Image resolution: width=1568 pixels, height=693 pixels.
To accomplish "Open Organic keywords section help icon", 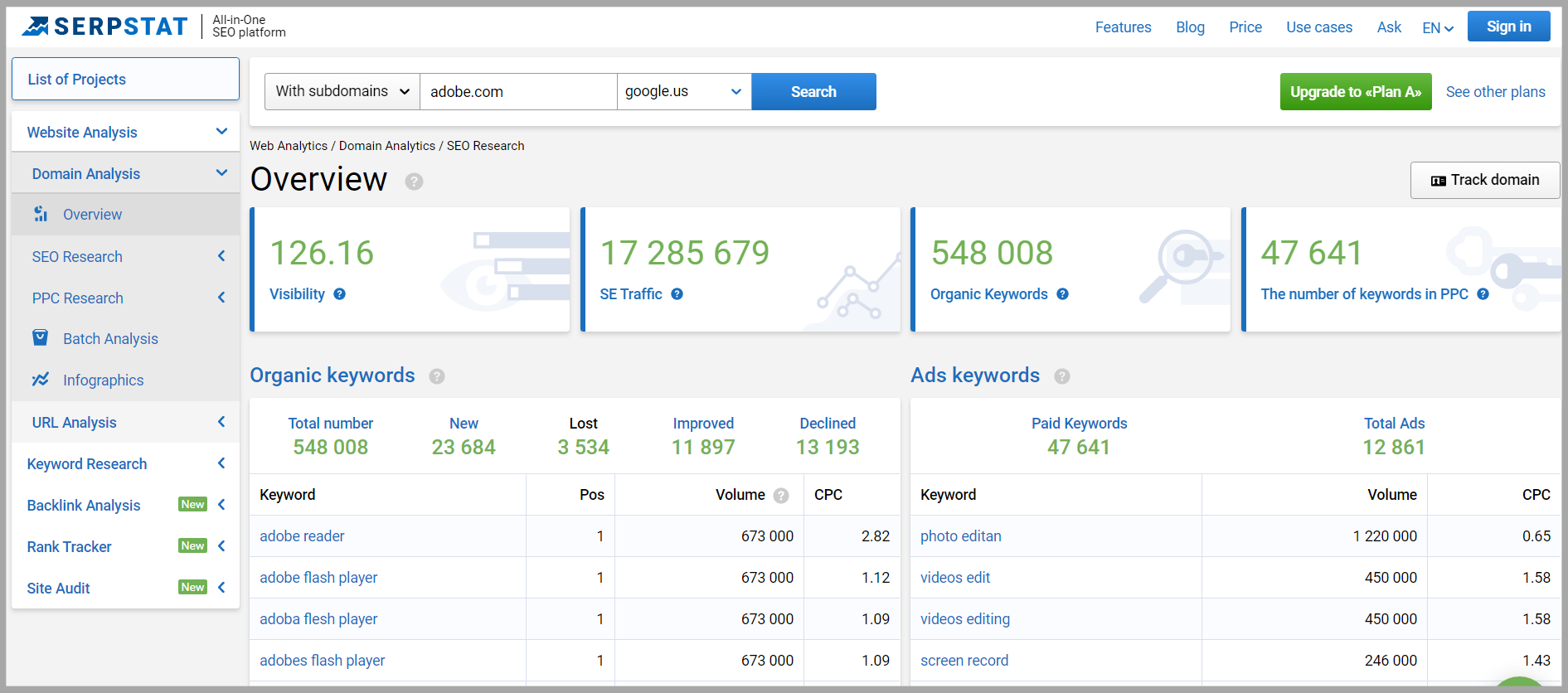I will pyautogui.click(x=437, y=376).
